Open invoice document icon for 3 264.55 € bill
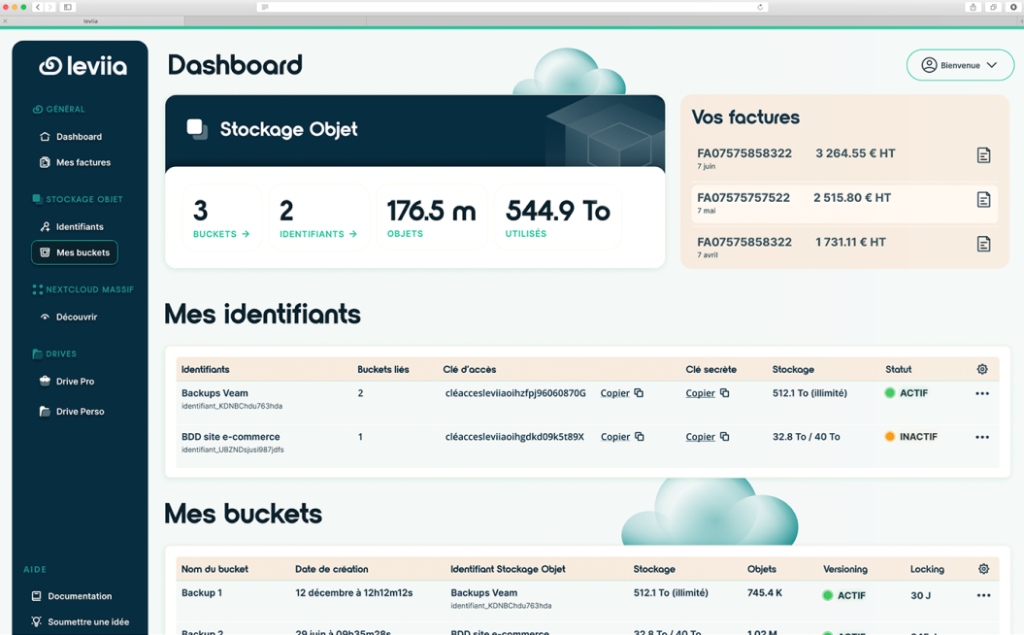1024x635 pixels. (984, 155)
